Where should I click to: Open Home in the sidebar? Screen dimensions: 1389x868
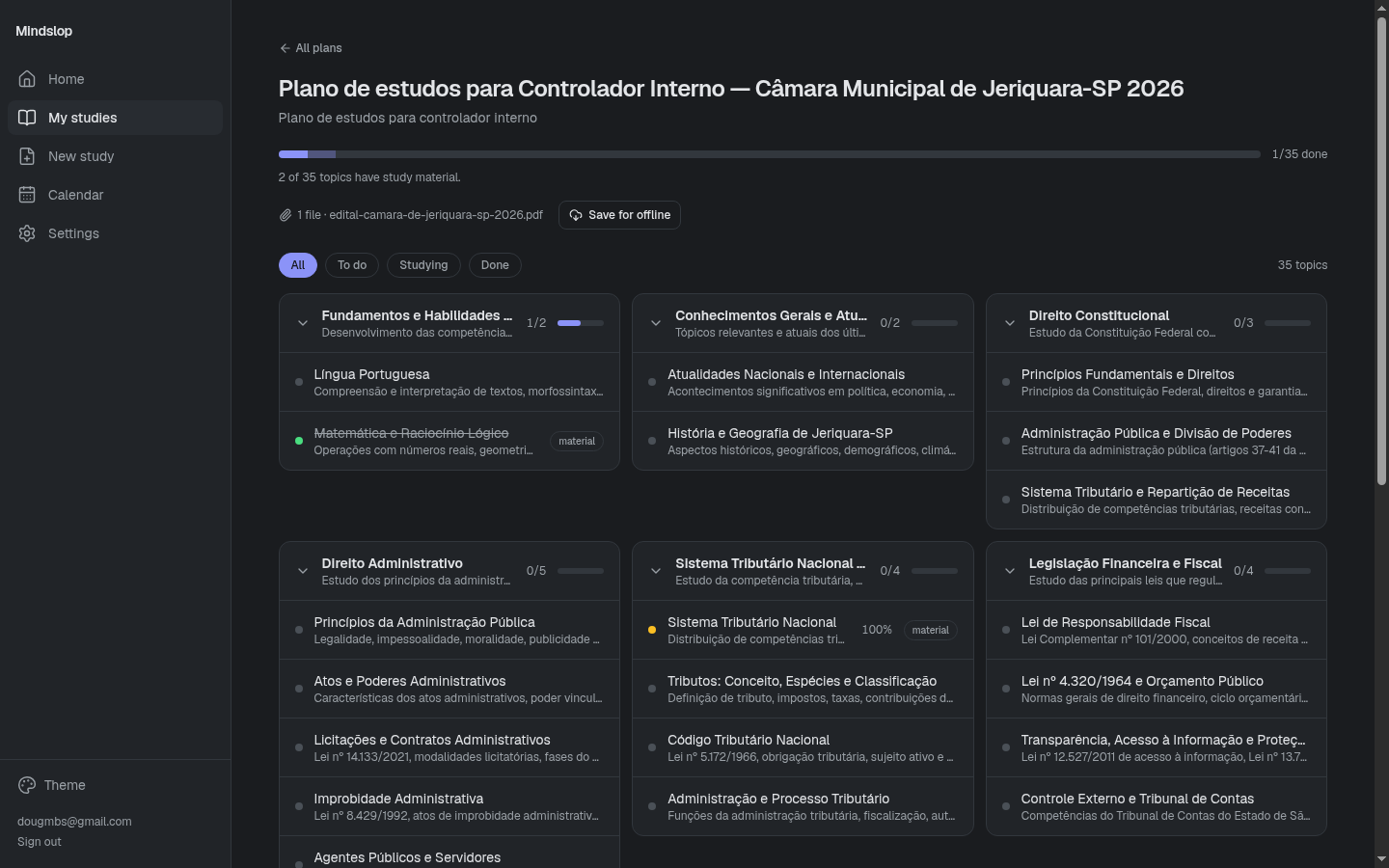tap(115, 79)
